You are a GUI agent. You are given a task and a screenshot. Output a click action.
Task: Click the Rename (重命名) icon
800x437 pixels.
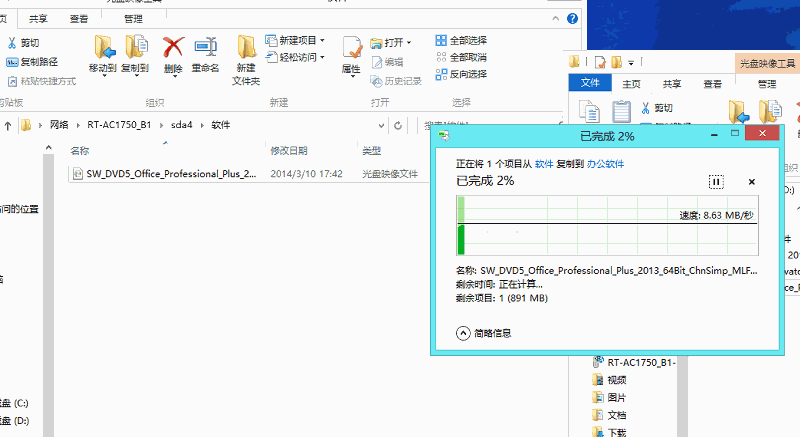pyautogui.click(x=206, y=47)
